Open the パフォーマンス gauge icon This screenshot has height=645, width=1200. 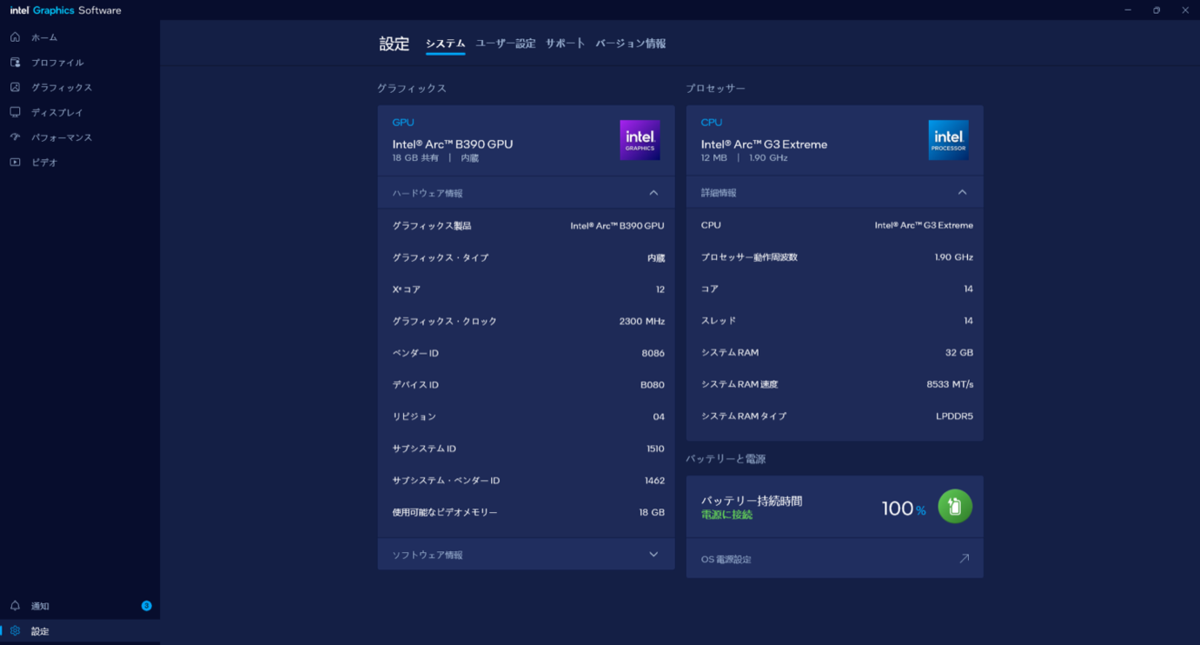click(x=15, y=137)
